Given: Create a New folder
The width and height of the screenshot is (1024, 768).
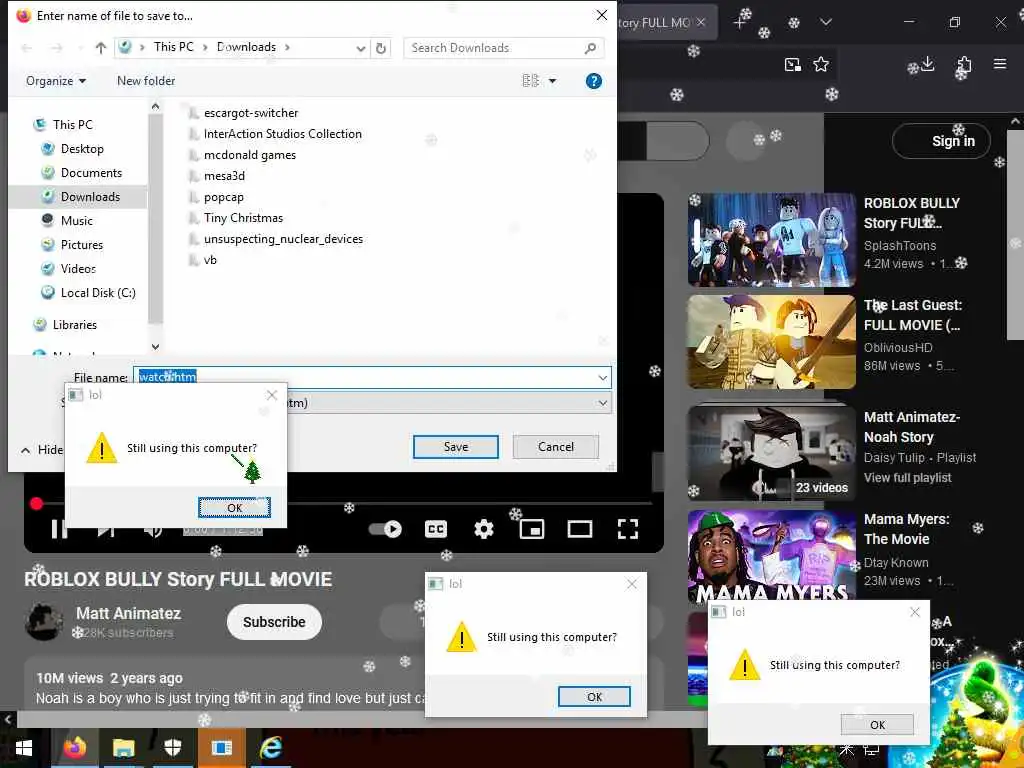Looking at the screenshot, I should click(146, 81).
